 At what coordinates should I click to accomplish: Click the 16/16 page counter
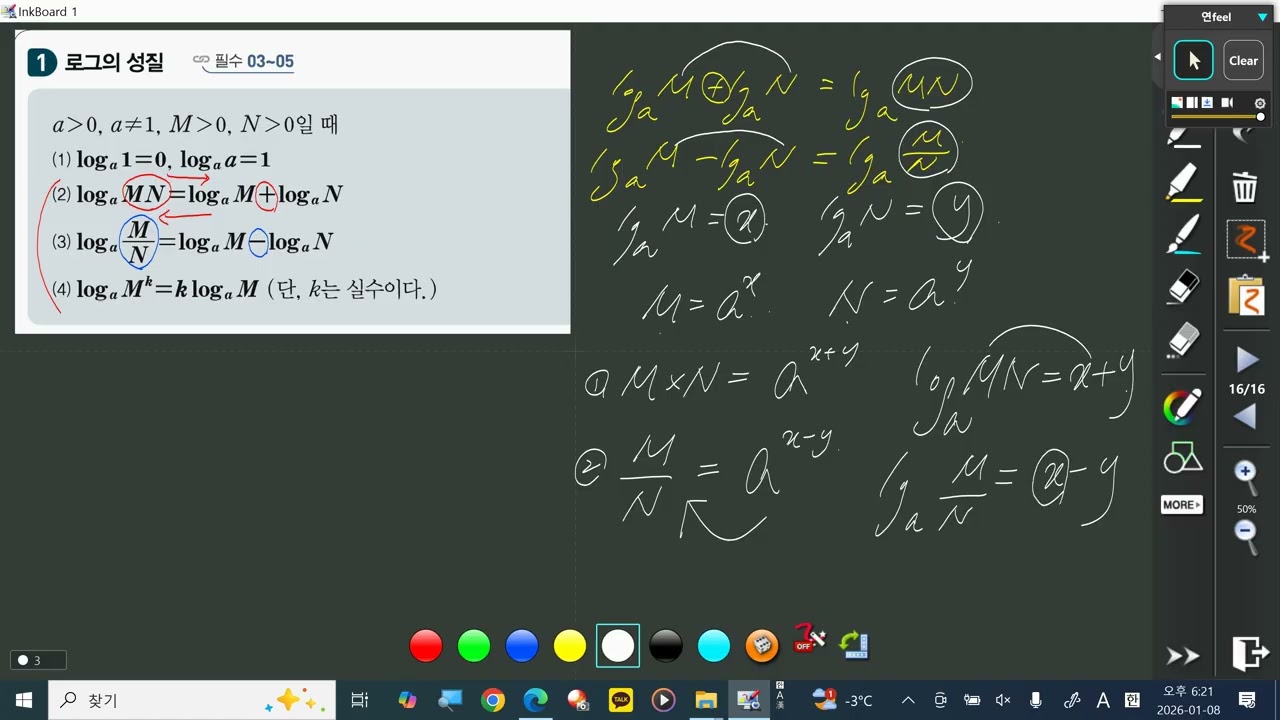tap(1246, 389)
